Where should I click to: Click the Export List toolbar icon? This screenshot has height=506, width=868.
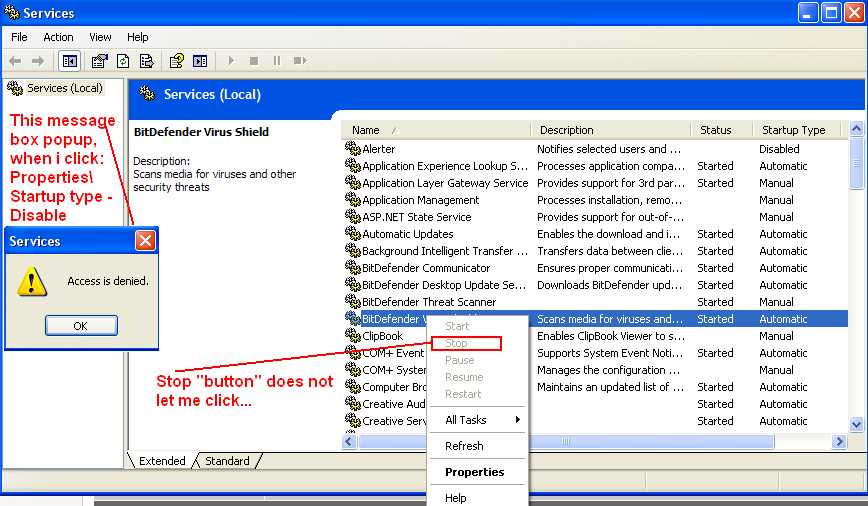click(x=146, y=61)
